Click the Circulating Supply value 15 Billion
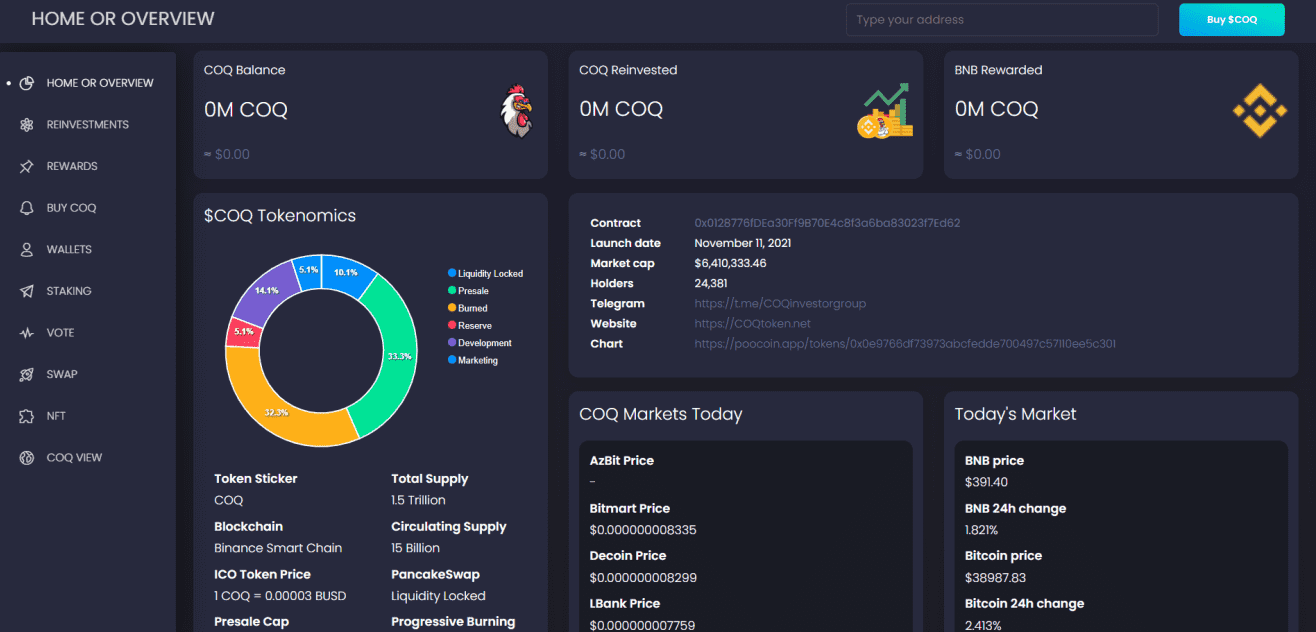 tap(415, 548)
